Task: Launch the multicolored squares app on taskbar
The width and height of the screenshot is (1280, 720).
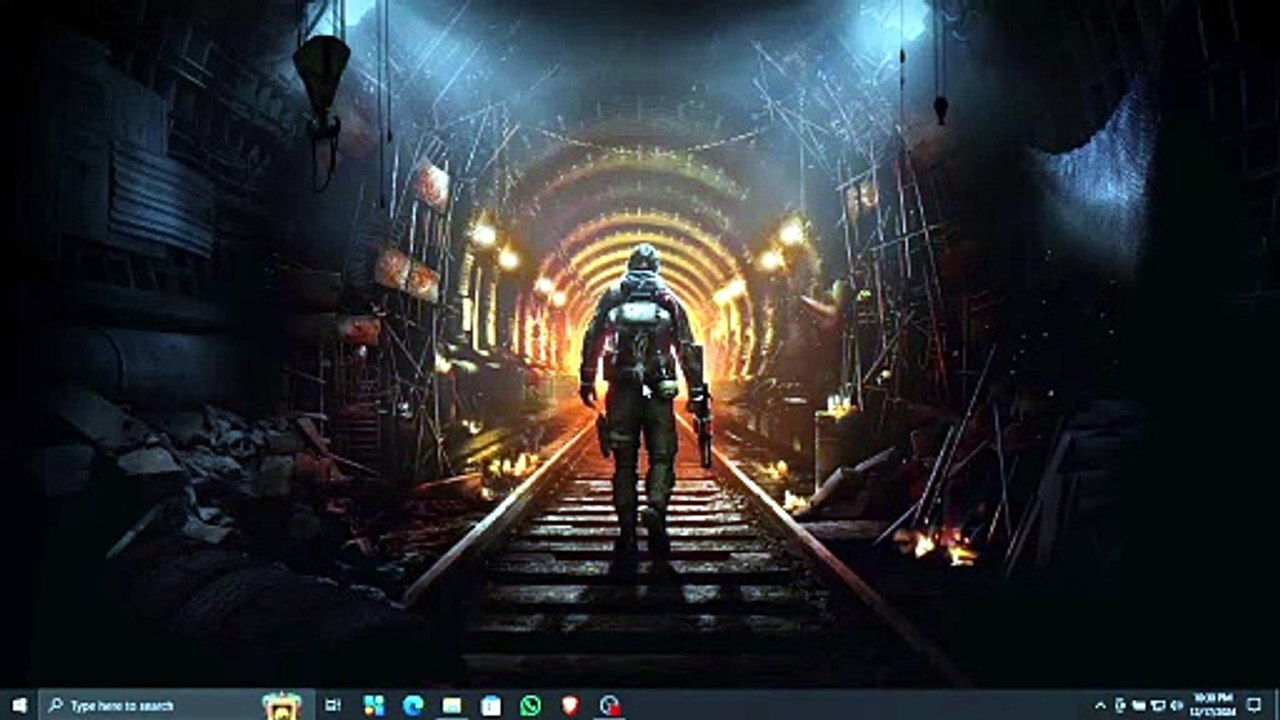Action: (374, 705)
